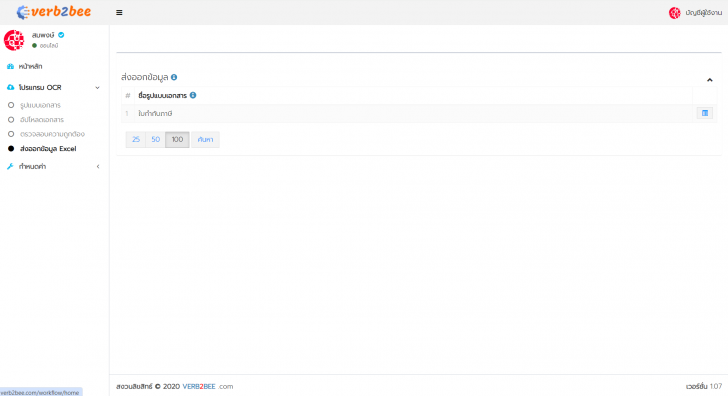Click the โปรแกรม OCR cloud icon
728x396 pixels.
(x=10, y=87)
